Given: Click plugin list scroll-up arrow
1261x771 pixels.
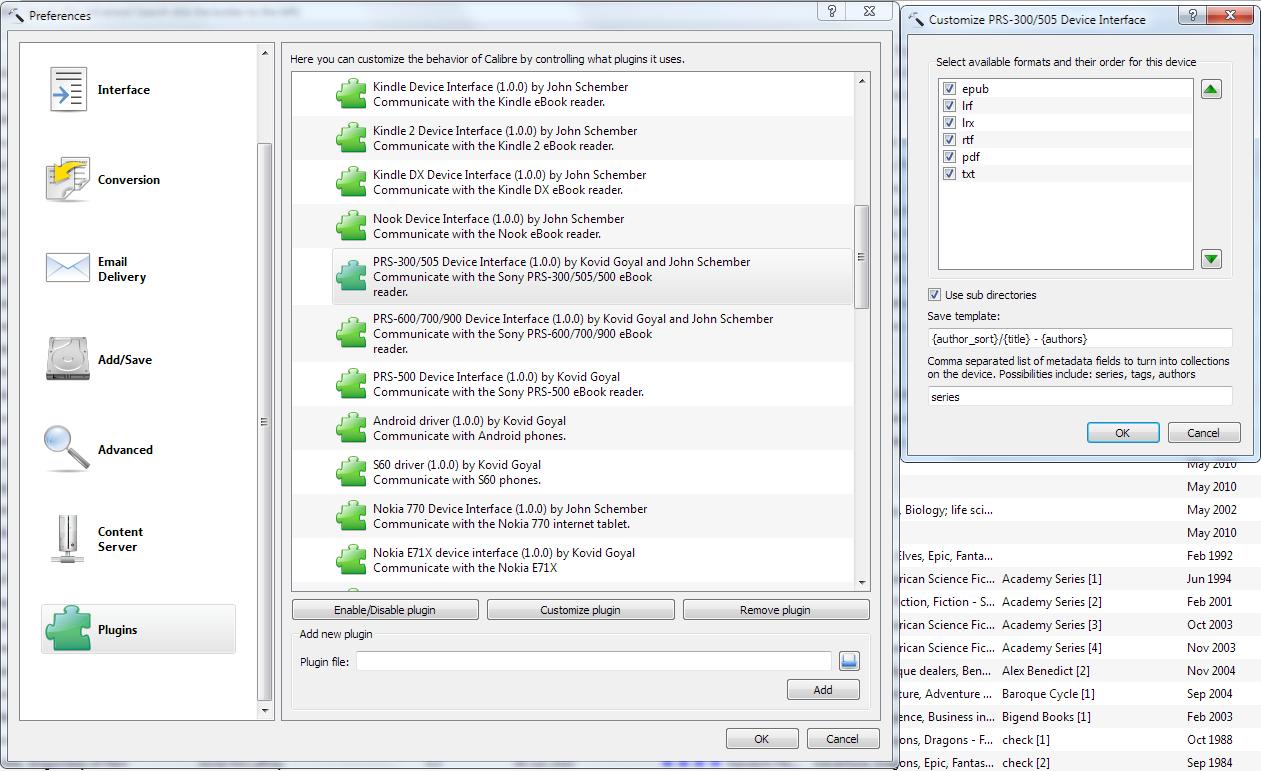Looking at the screenshot, I should click(862, 80).
